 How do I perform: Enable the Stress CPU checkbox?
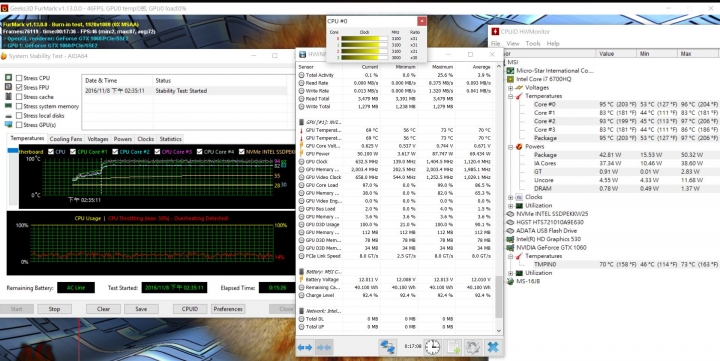pos(19,78)
